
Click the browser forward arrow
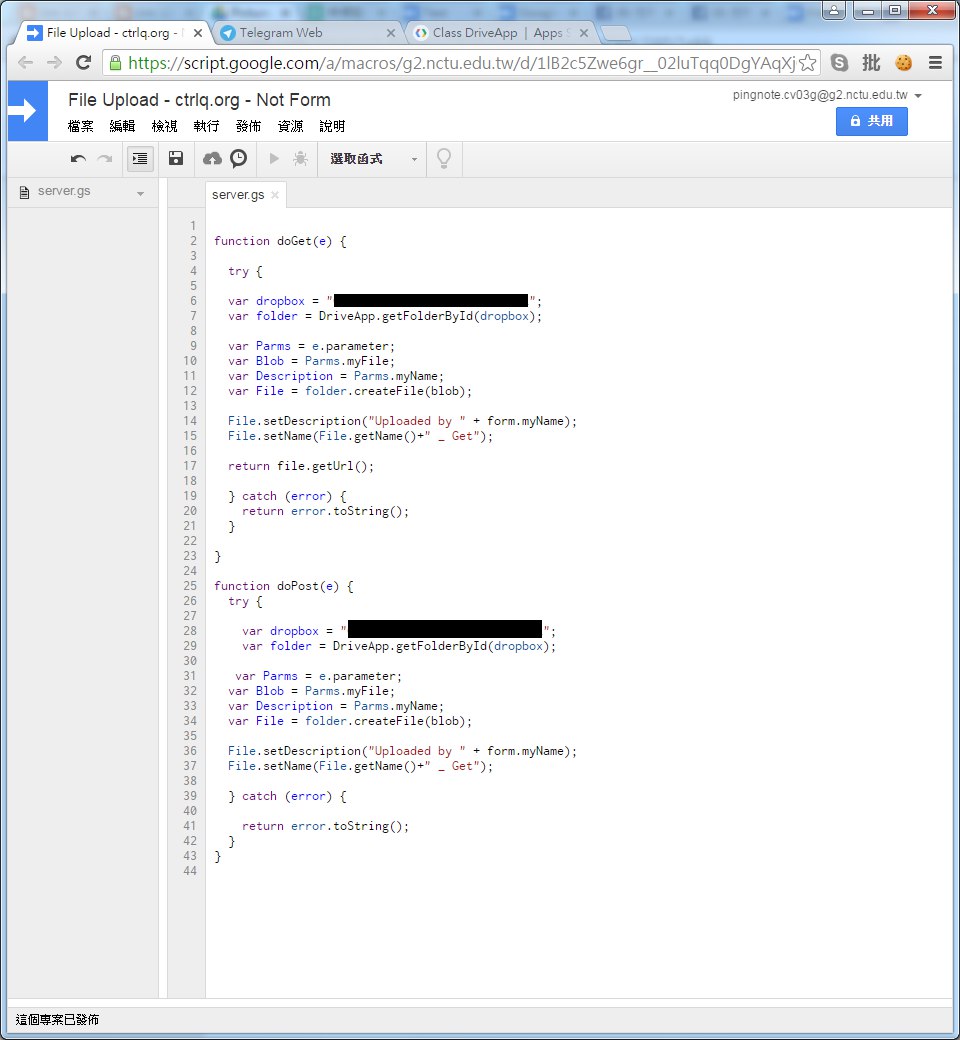pyautogui.click(x=54, y=63)
